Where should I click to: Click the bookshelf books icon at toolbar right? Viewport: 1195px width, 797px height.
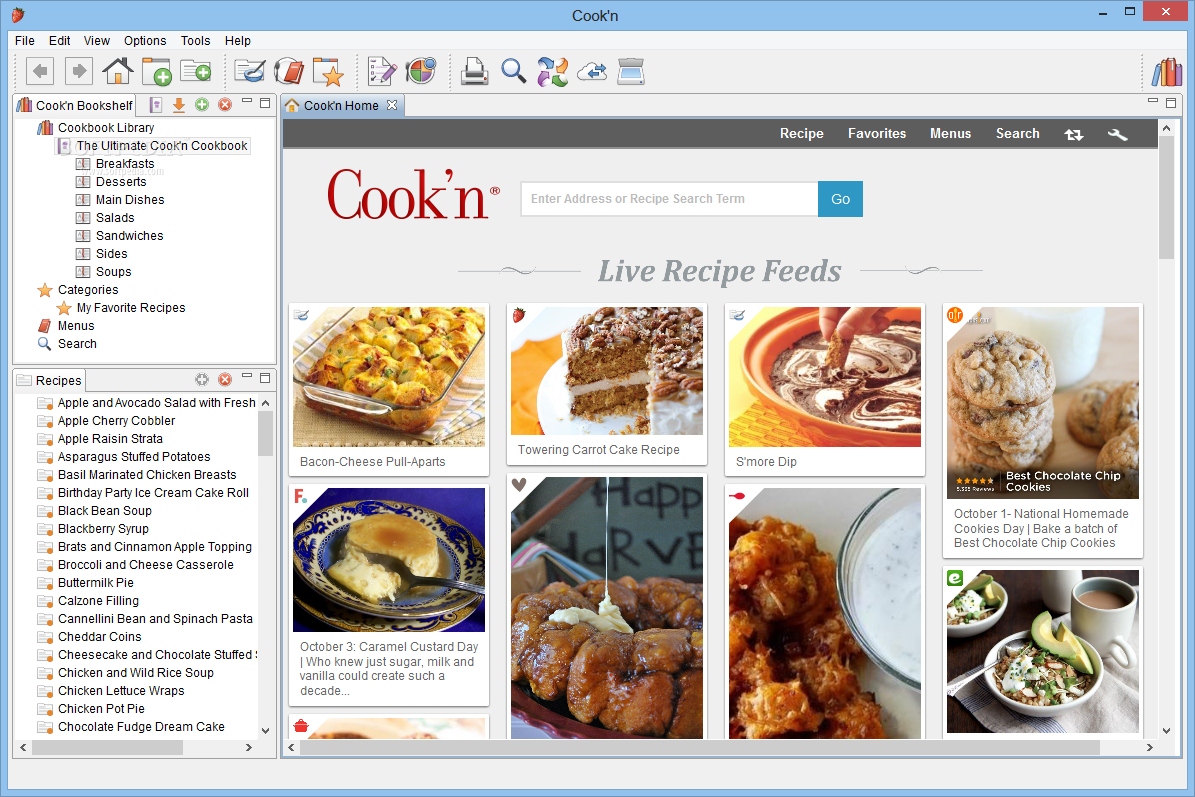(x=1167, y=72)
